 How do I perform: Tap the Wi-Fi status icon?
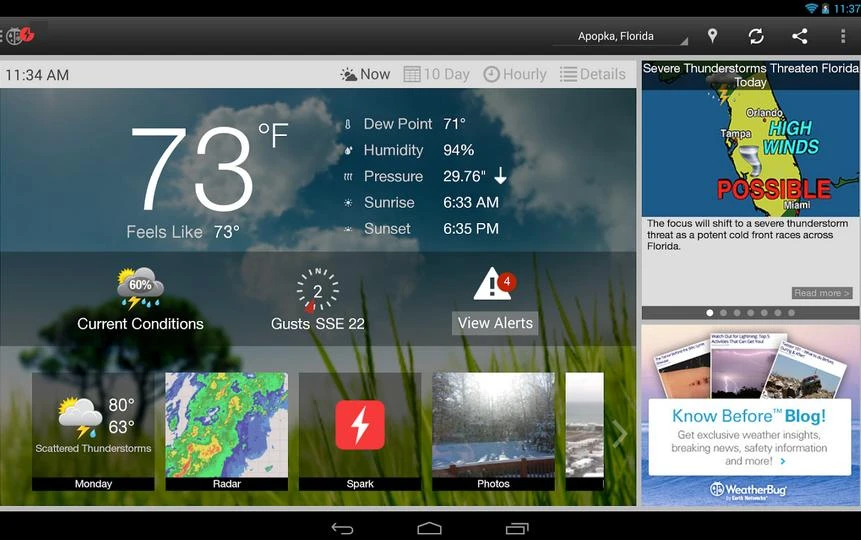(811, 8)
